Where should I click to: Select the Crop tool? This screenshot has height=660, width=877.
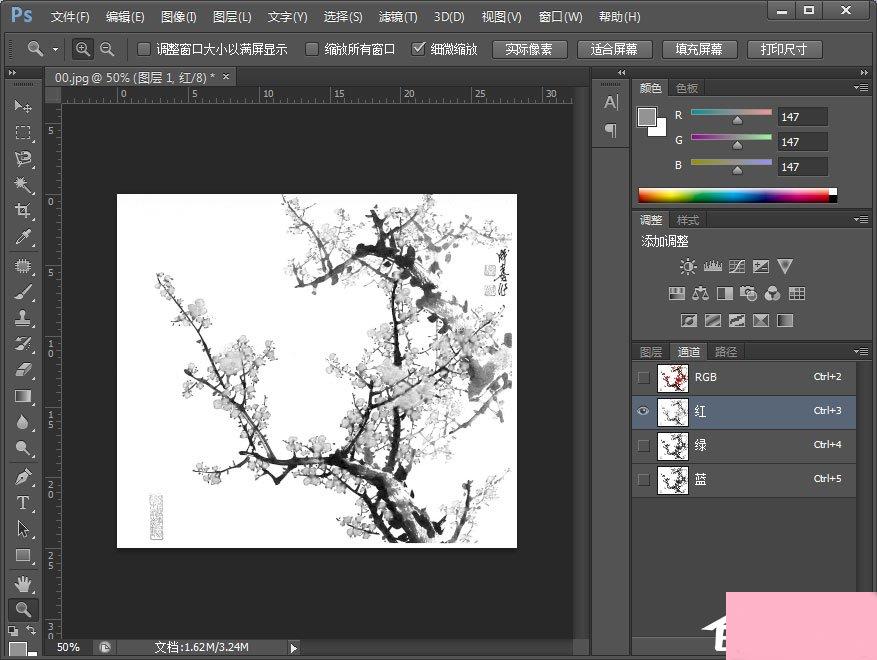(x=22, y=211)
